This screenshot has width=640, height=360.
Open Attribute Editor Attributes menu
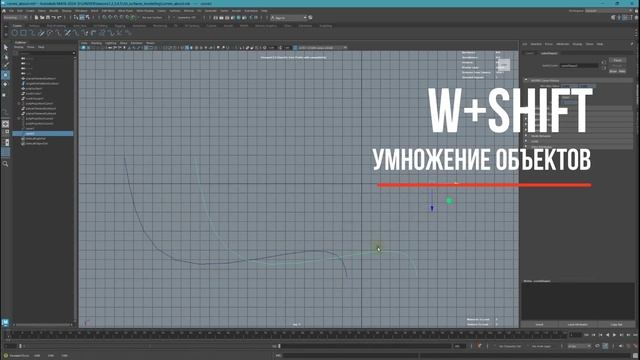pyautogui.click(x=562, y=44)
